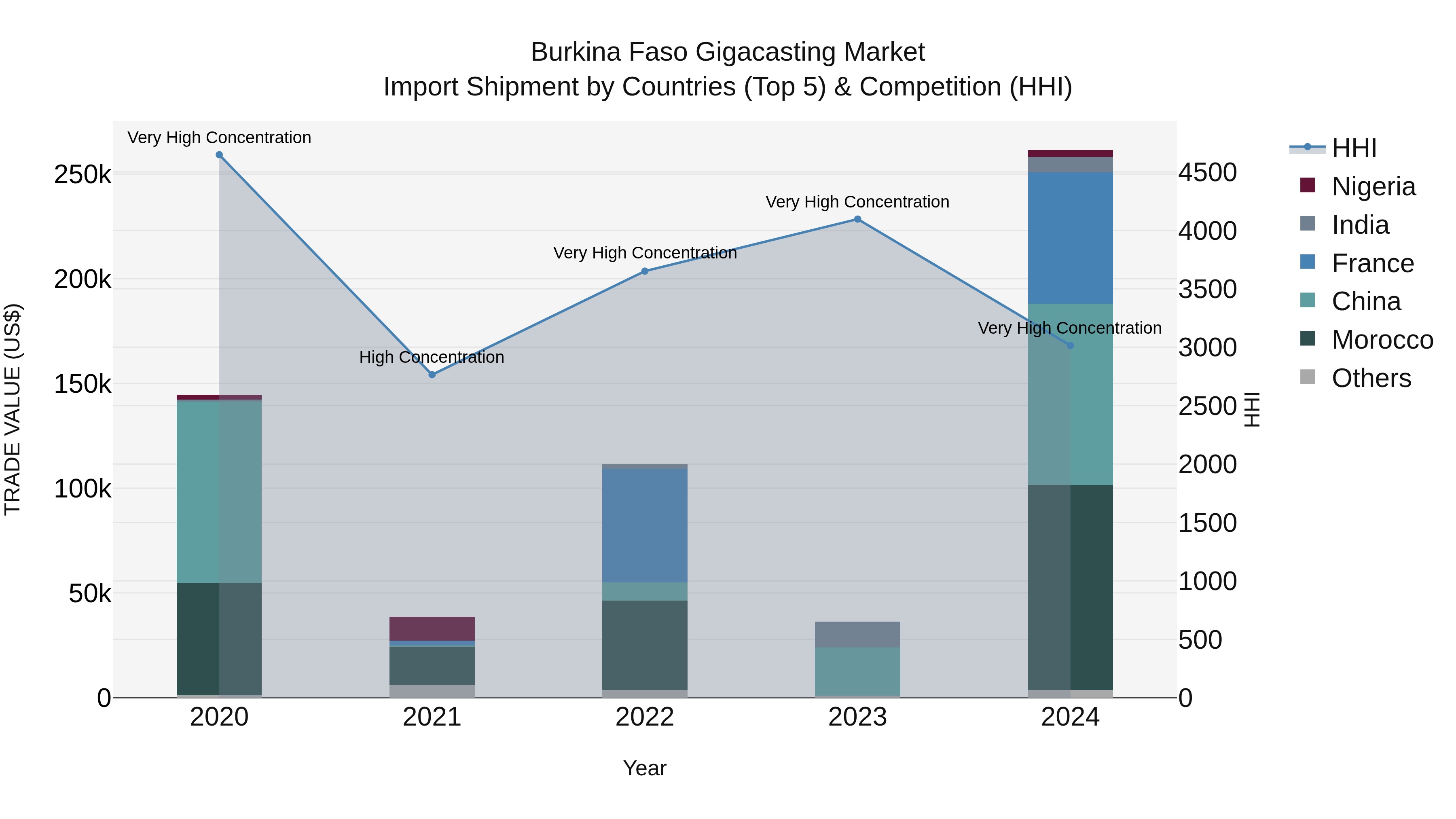Viewport: 1456px width, 819px height.
Task: Click the 2020 Morocco bar segment
Action: (219, 639)
